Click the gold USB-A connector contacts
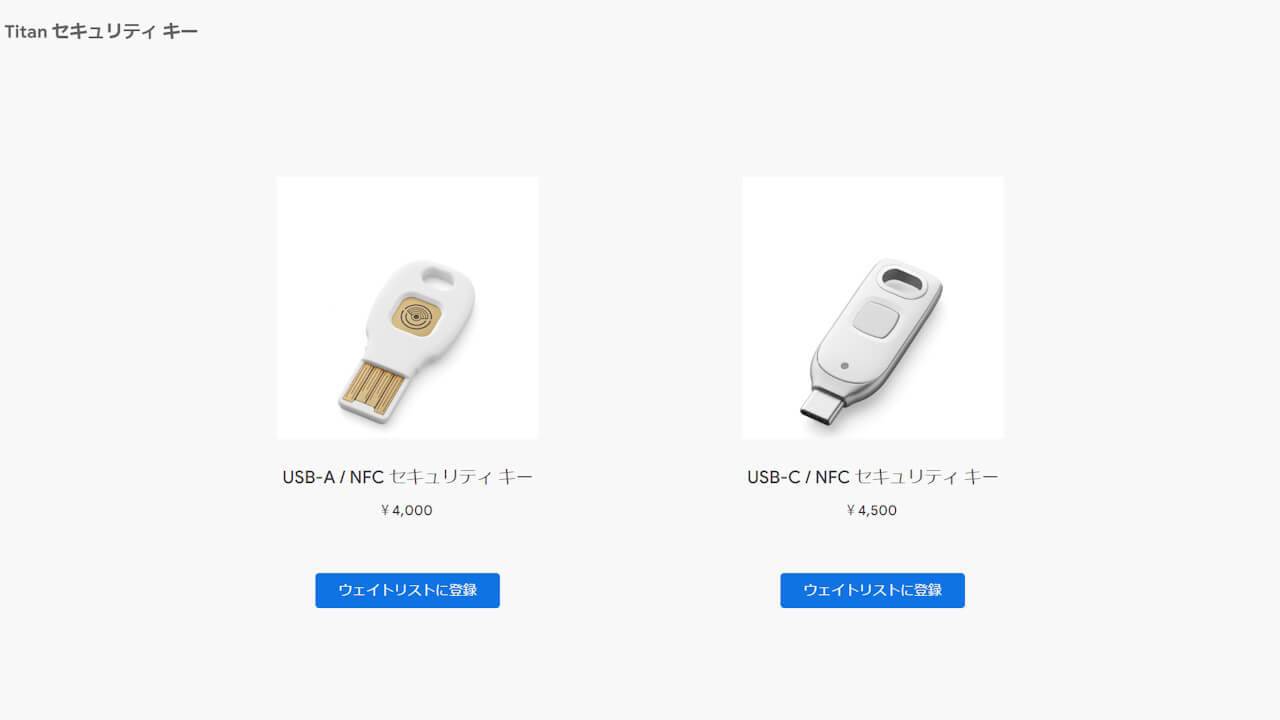Screen dimensions: 1280x720 [373, 389]
